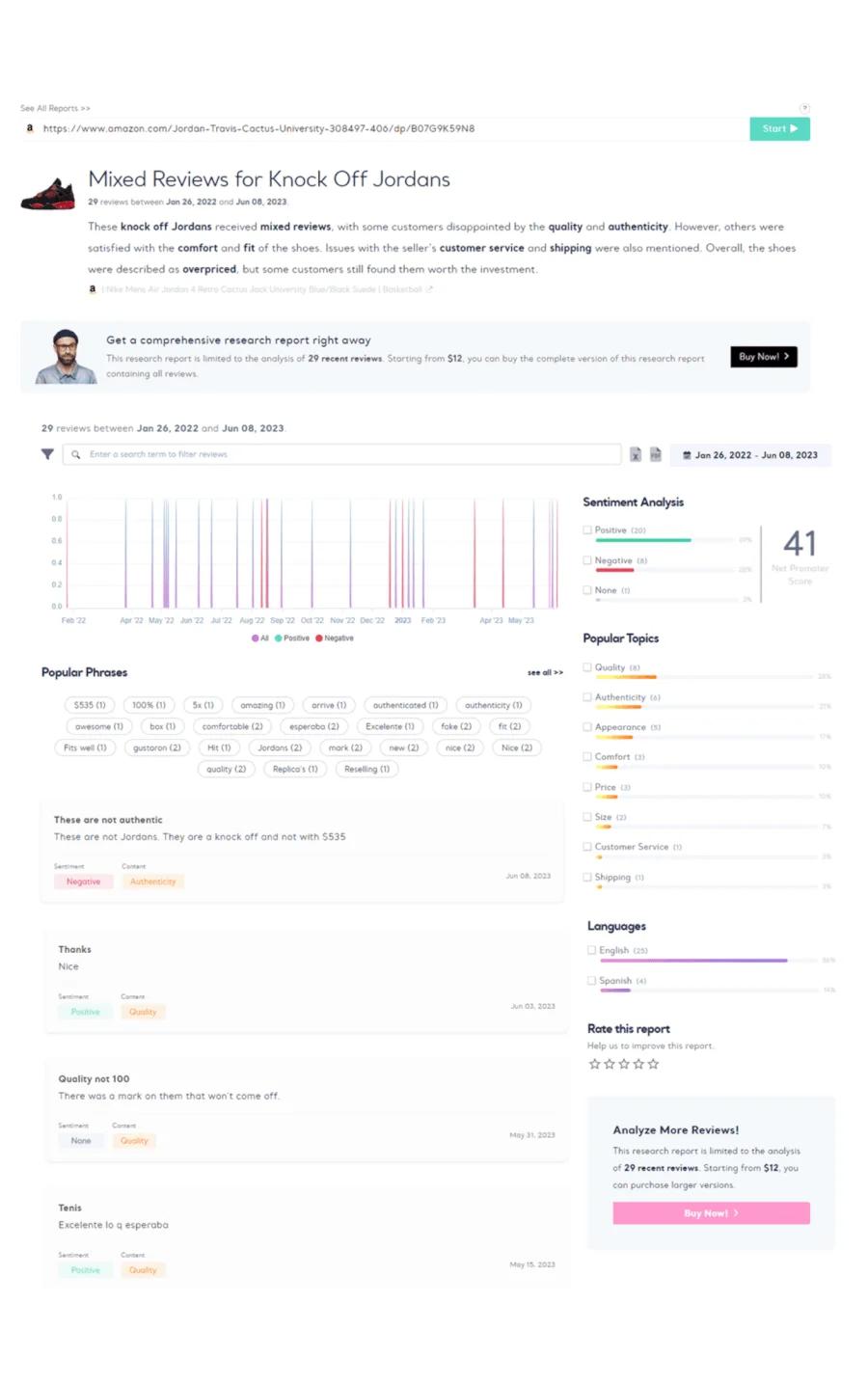Select the 'Fits well (1)' phrase chip
Image resolution: width=868 pixels, height=1385 pixels.
85,747
